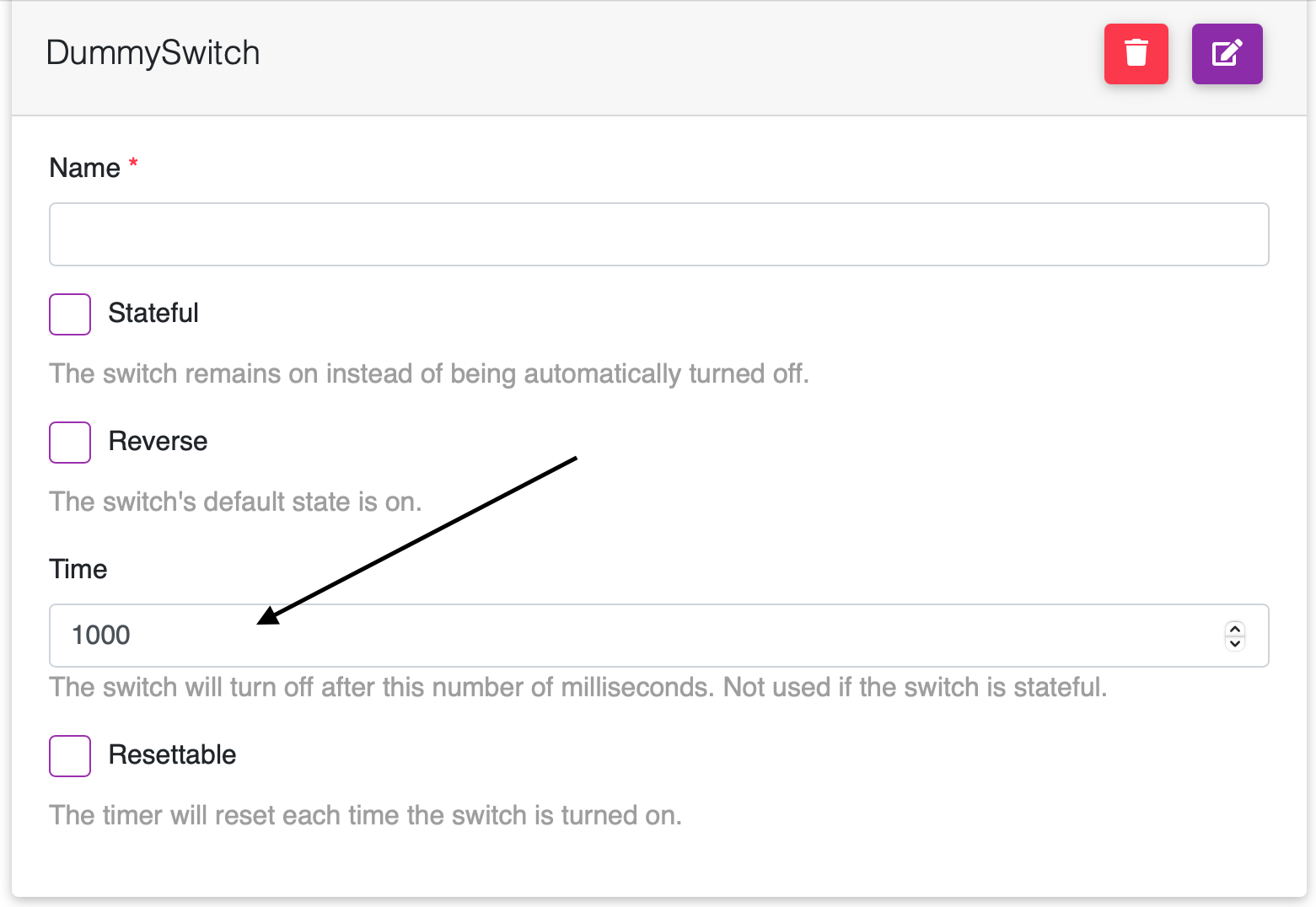Viewport: 1316px width, 907px height.
Task: Click the Name field label
Action: tap(84, 168)
